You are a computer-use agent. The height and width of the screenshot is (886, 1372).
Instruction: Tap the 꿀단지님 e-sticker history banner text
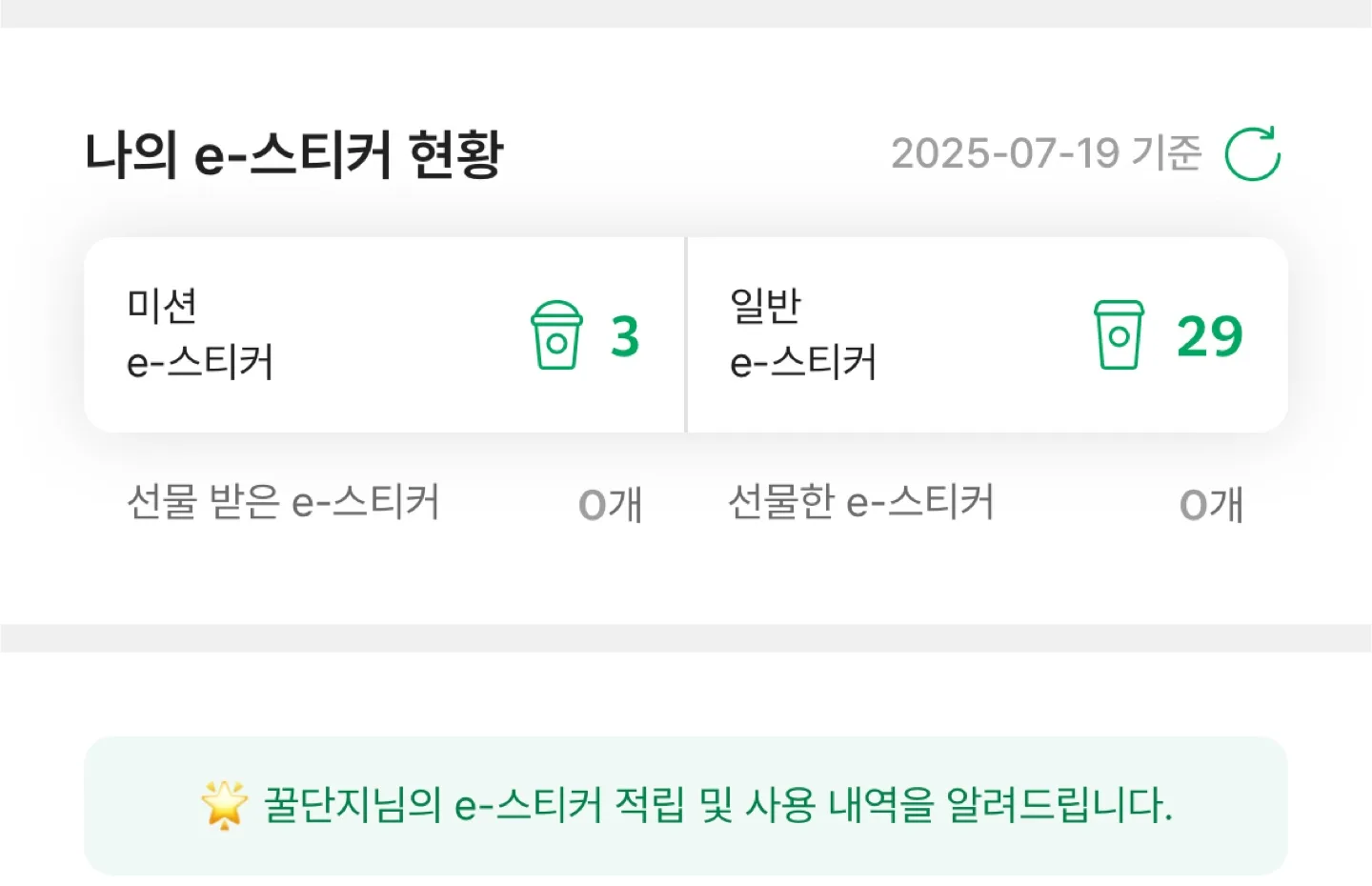tap(716, 805)
